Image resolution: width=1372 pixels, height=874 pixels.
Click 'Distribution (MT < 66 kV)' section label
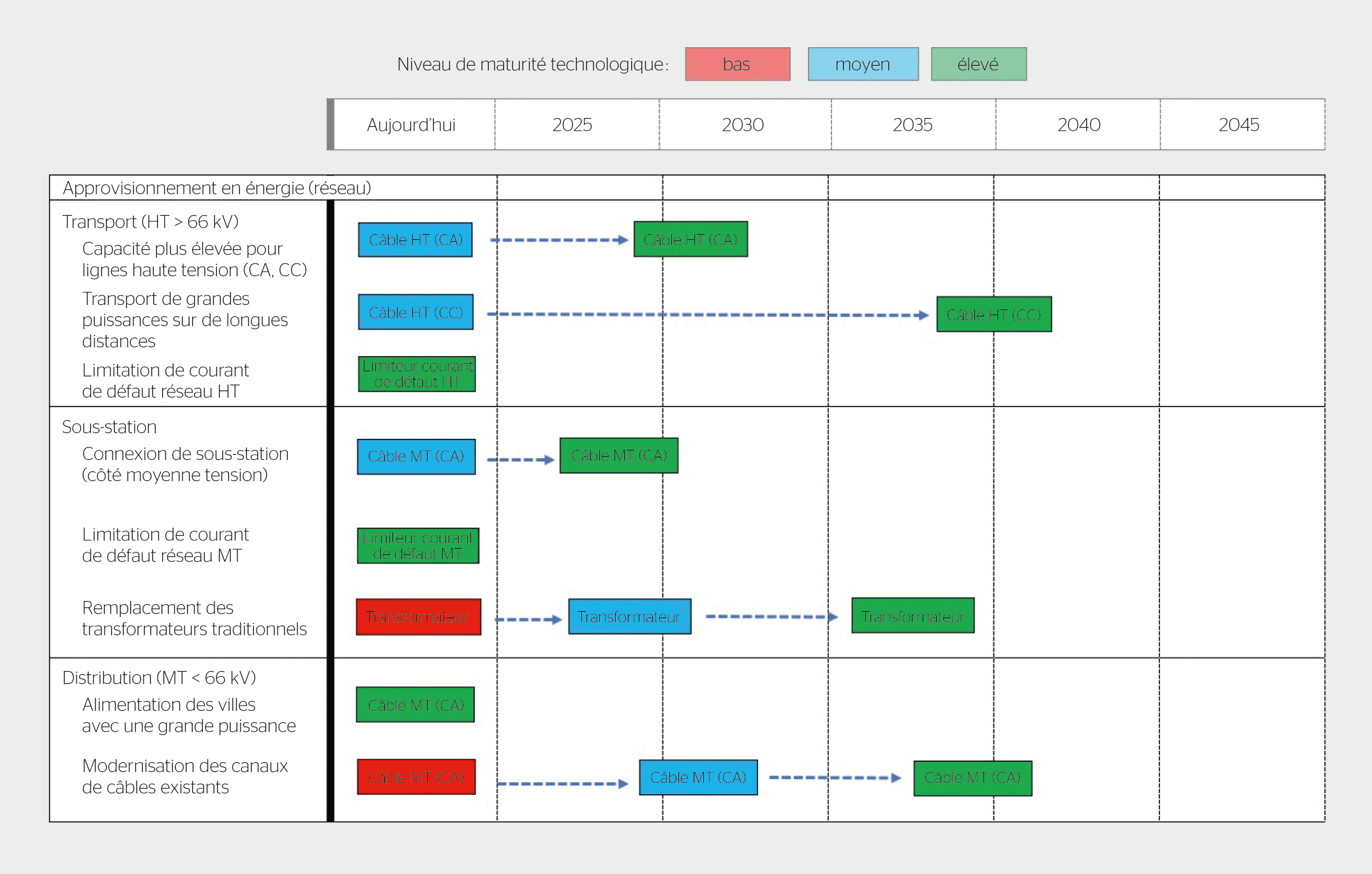click(x=159, y=678)
